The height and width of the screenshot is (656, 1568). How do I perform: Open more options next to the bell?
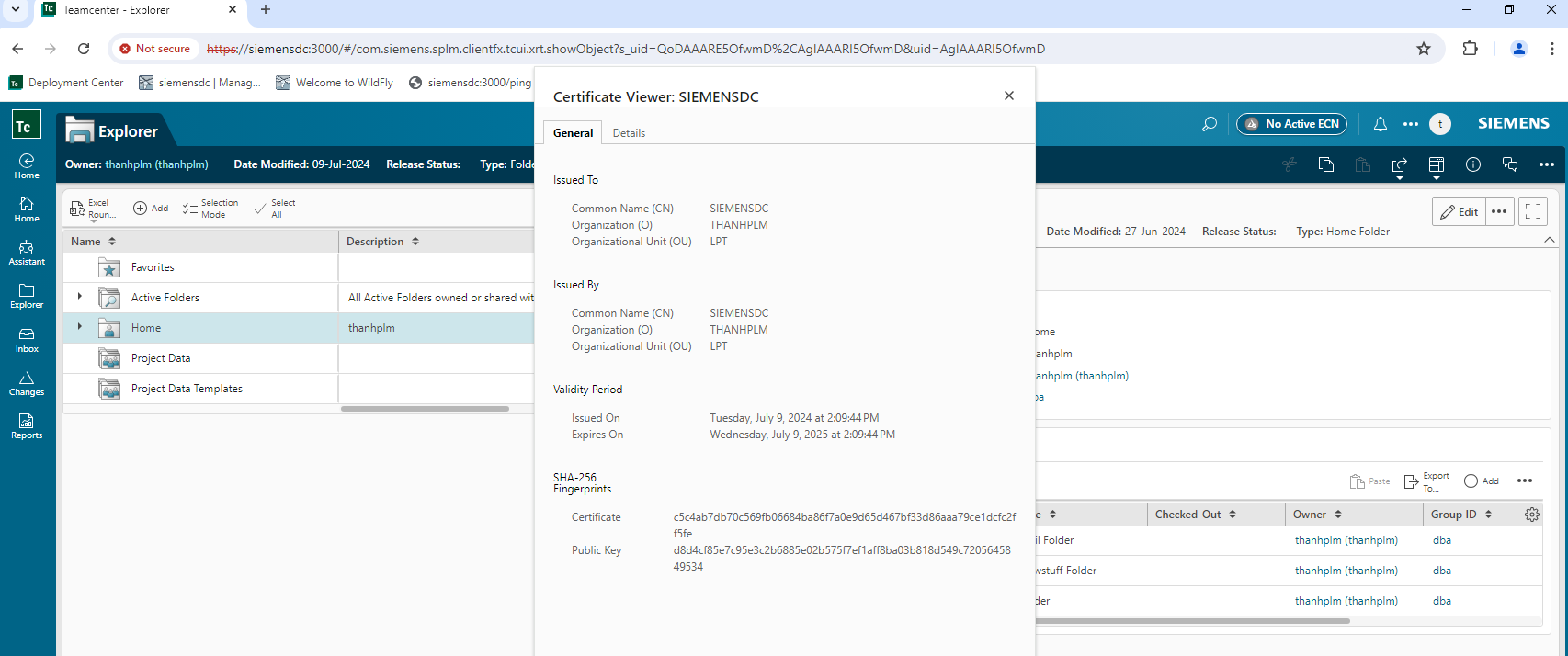click(x=1411, y=124)
